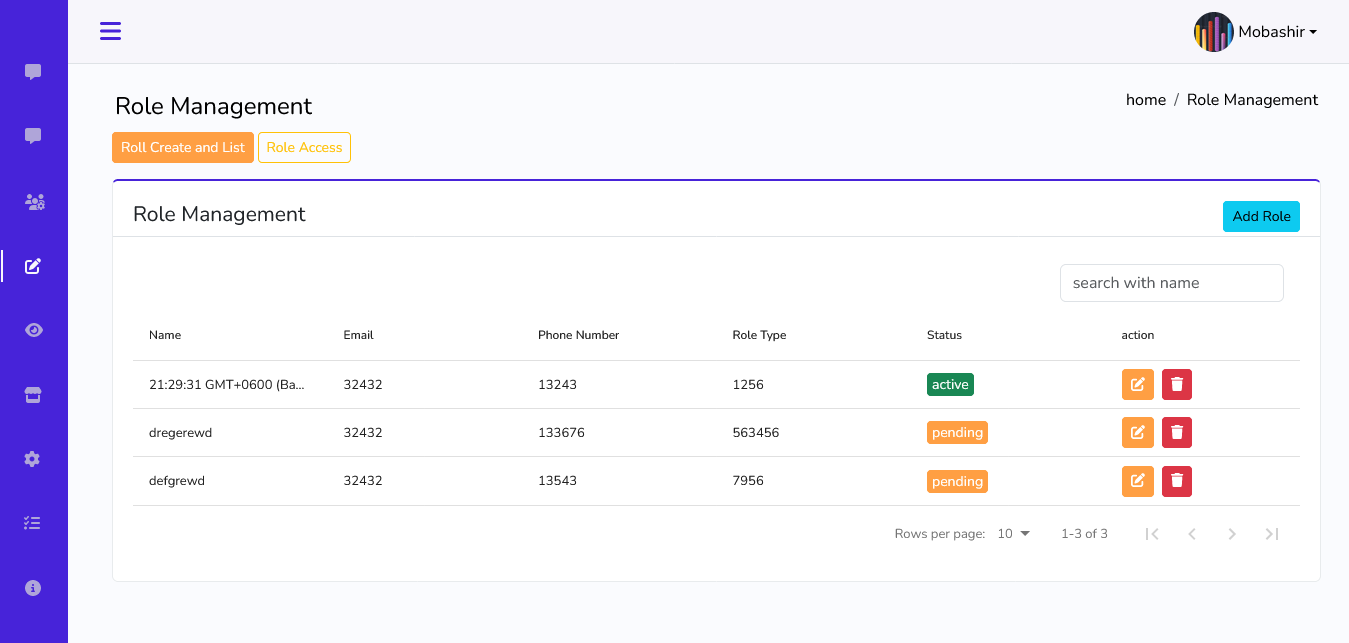The height and width of the screenshot is (643, 1349).
Task: Open the Mobashir user dropdown
Action: click(1256, 32)
